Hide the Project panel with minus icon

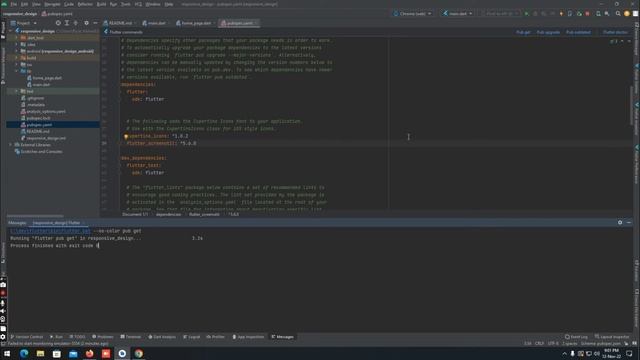tap(95, 23)
